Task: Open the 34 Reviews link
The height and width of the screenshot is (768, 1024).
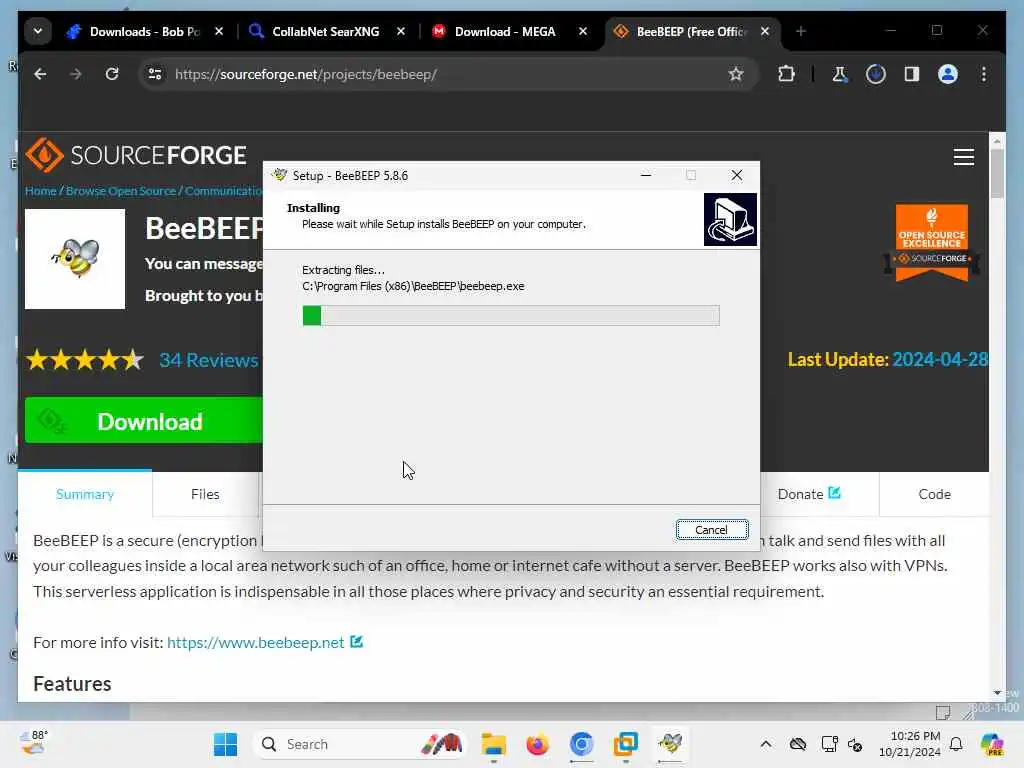Action: tap(209, 360)
